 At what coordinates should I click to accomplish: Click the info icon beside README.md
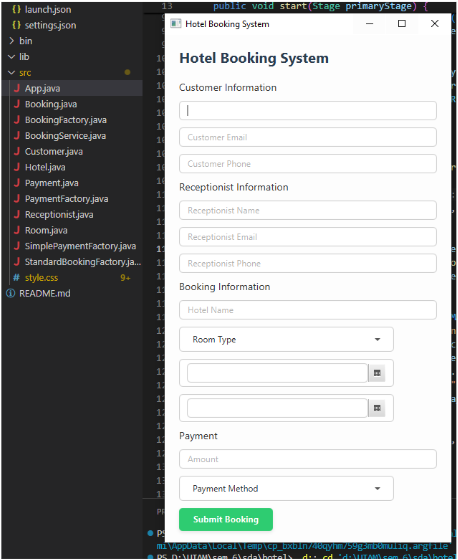pos(11,293)
